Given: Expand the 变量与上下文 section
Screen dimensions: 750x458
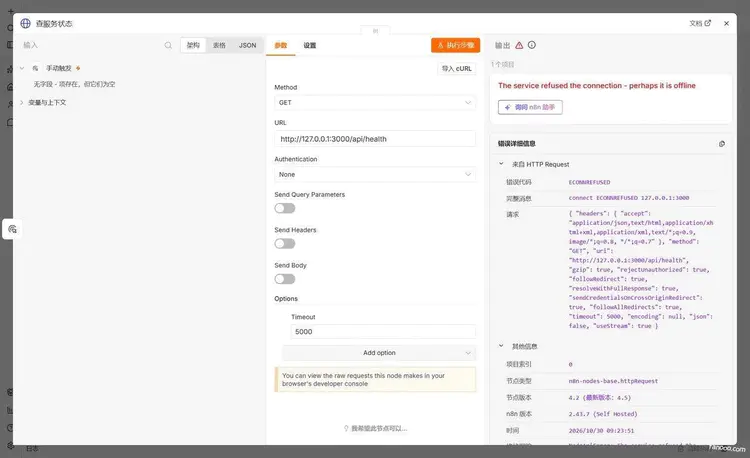Looking at the screenshot, I should click(x=22, y=102).
